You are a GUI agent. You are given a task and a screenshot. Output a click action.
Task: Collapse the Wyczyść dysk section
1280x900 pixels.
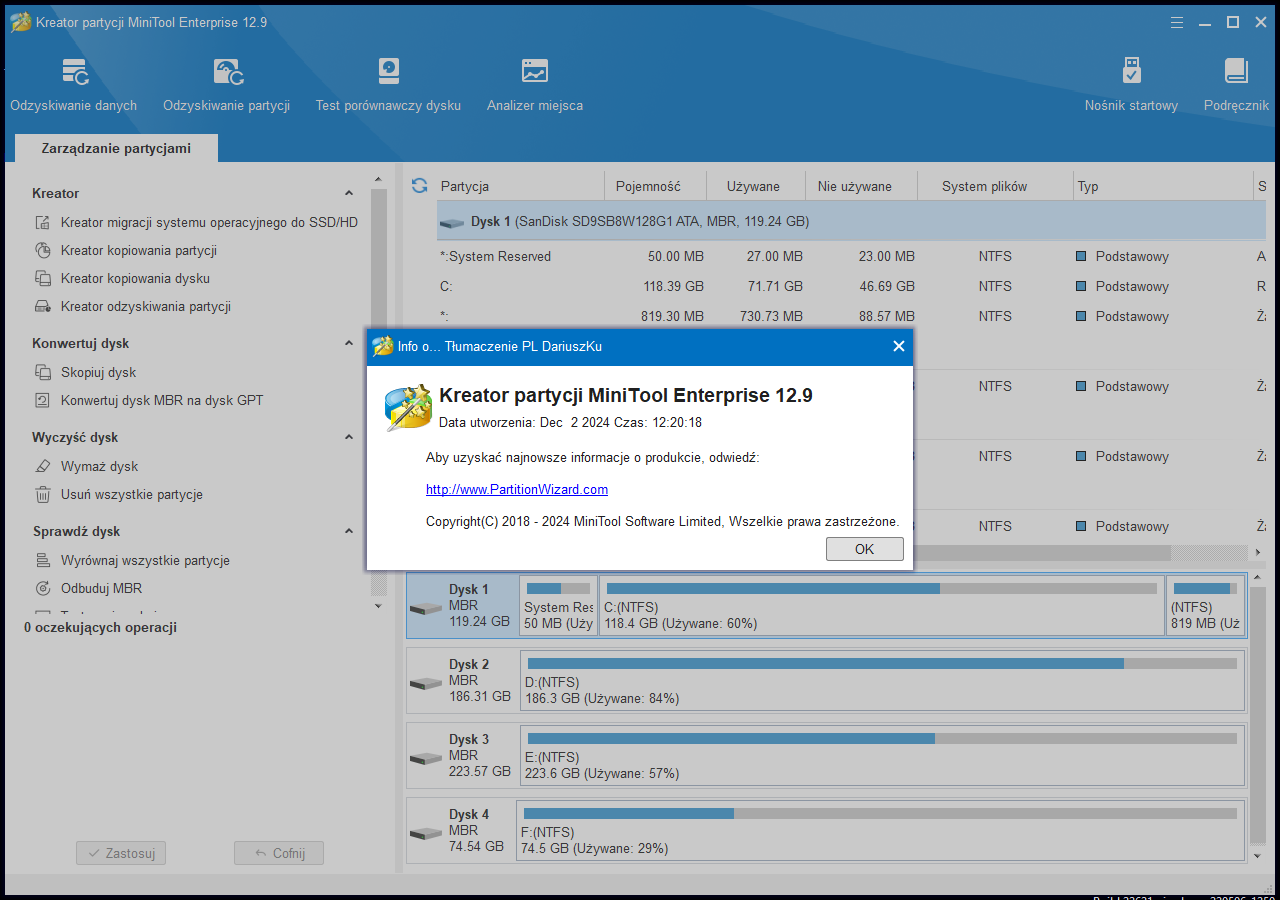349,438
